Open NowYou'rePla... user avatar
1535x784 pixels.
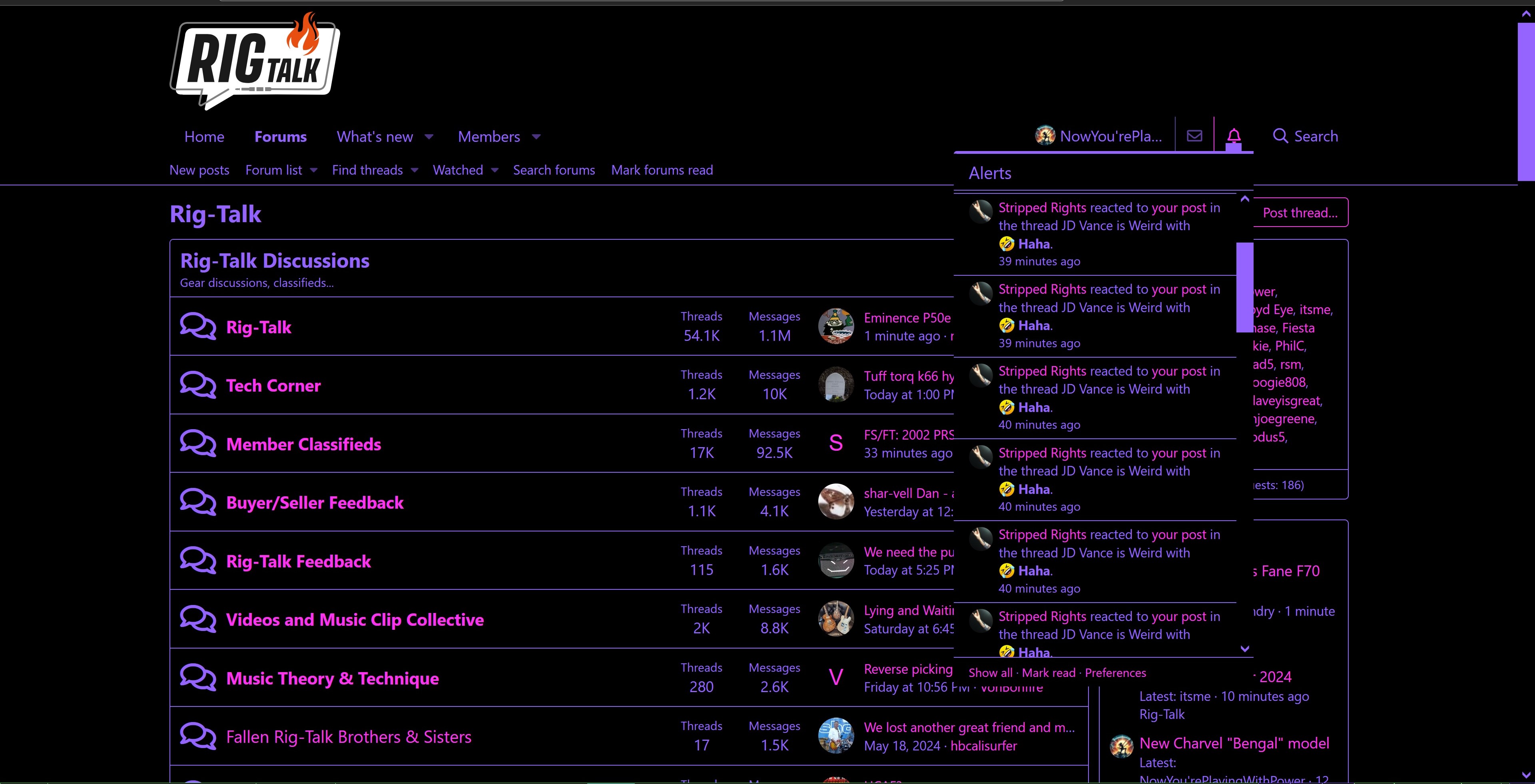coord(1045,136)
